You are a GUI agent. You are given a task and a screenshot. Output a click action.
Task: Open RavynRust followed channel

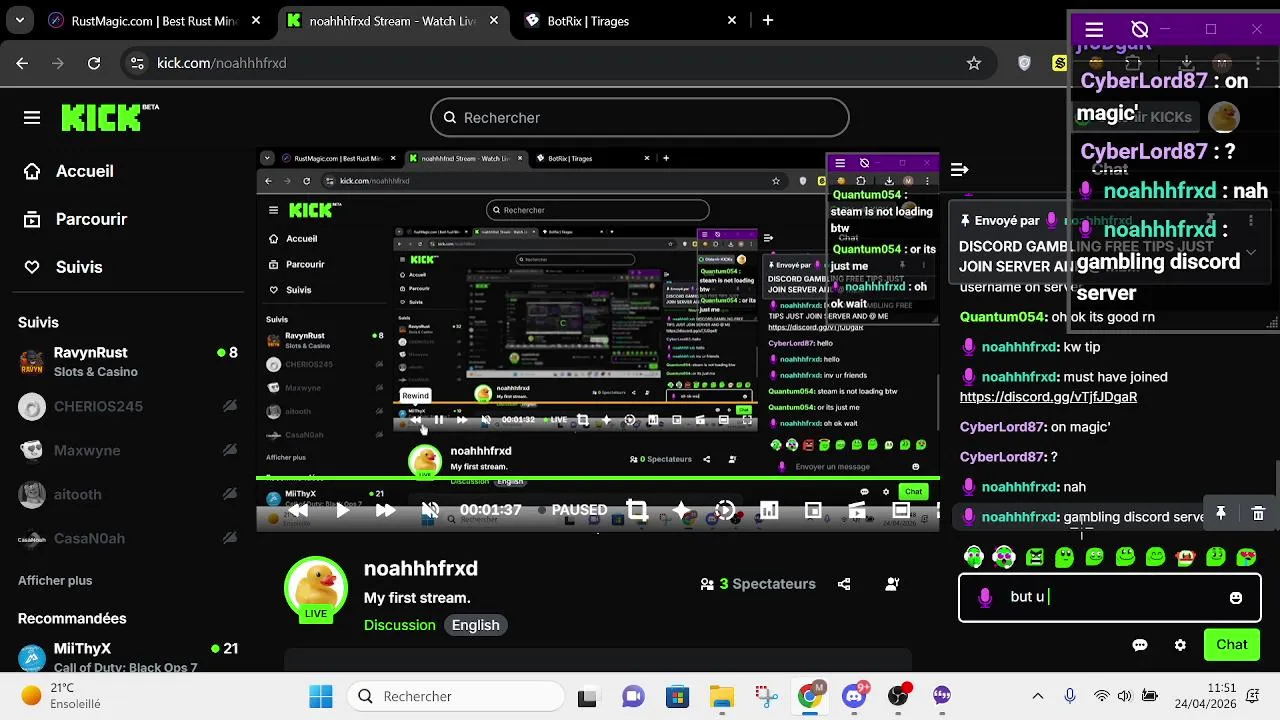(127, 362)
